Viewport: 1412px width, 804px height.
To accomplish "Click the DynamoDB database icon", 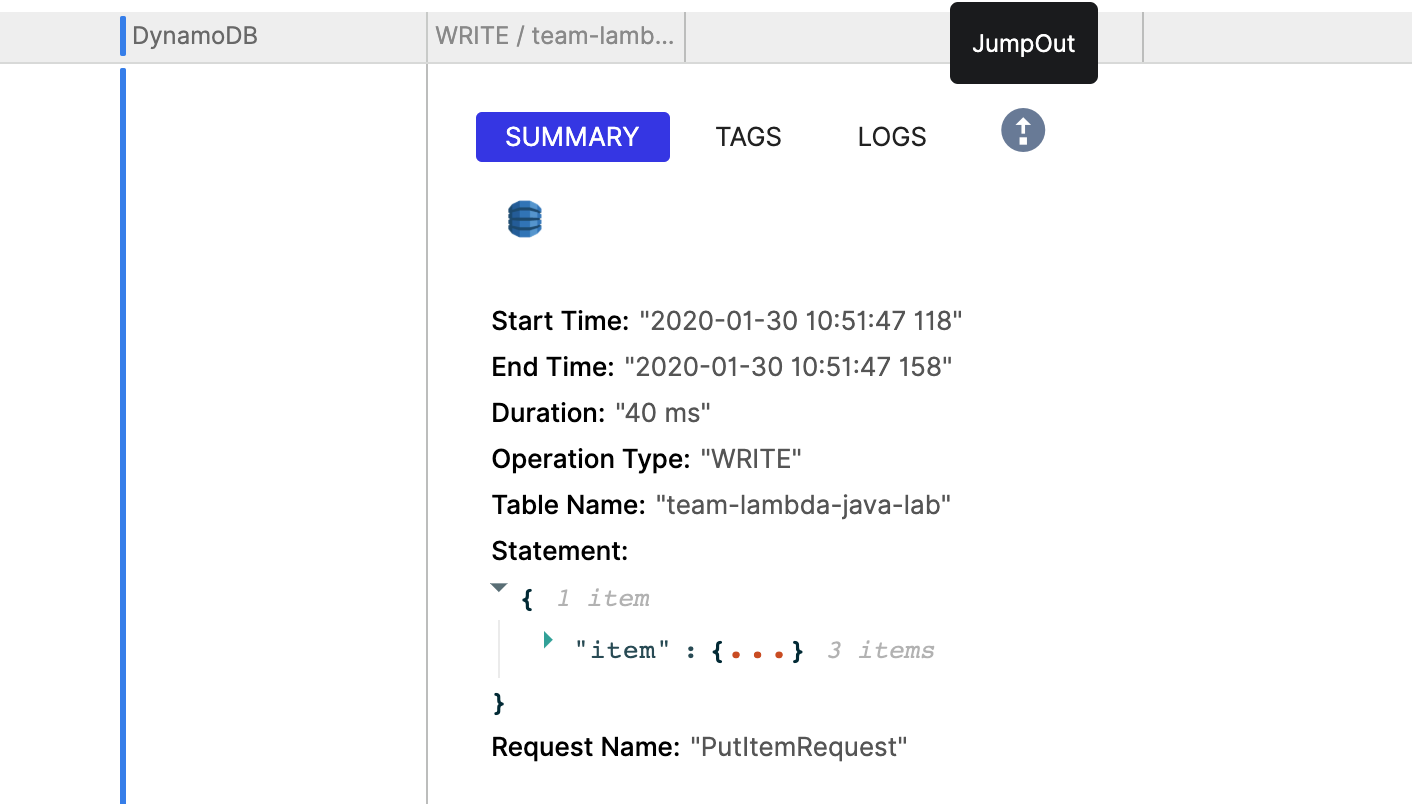I will (x=524, y=219).
